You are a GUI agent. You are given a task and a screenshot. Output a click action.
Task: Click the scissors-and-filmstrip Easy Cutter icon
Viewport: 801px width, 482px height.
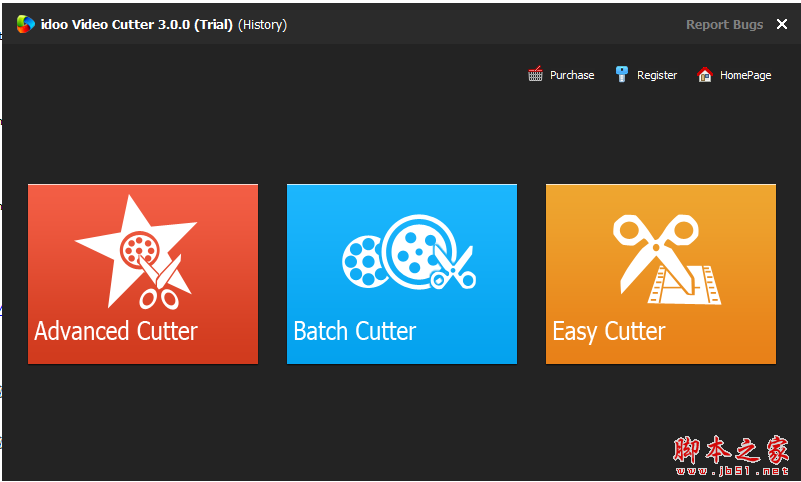[x=666, y=259]
